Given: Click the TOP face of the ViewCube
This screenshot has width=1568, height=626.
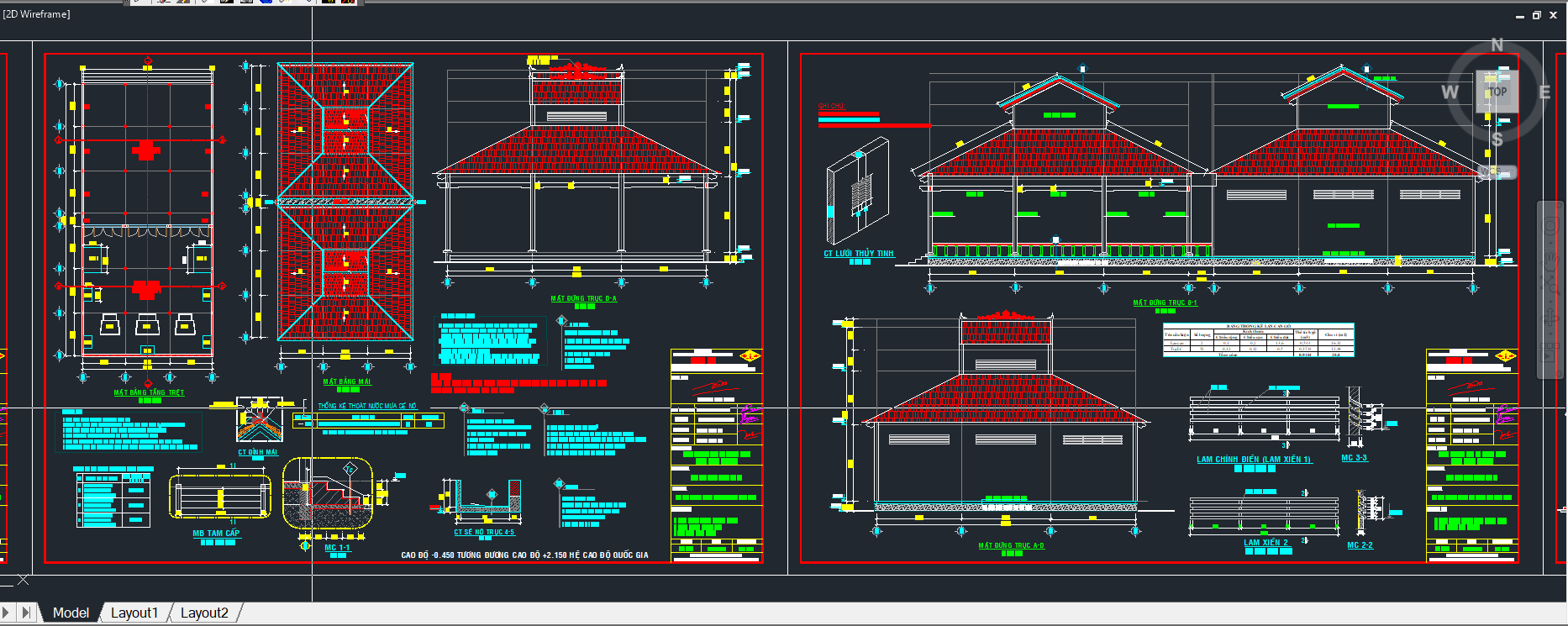Looking at the screenshot, I should [x=1497, y=92].
